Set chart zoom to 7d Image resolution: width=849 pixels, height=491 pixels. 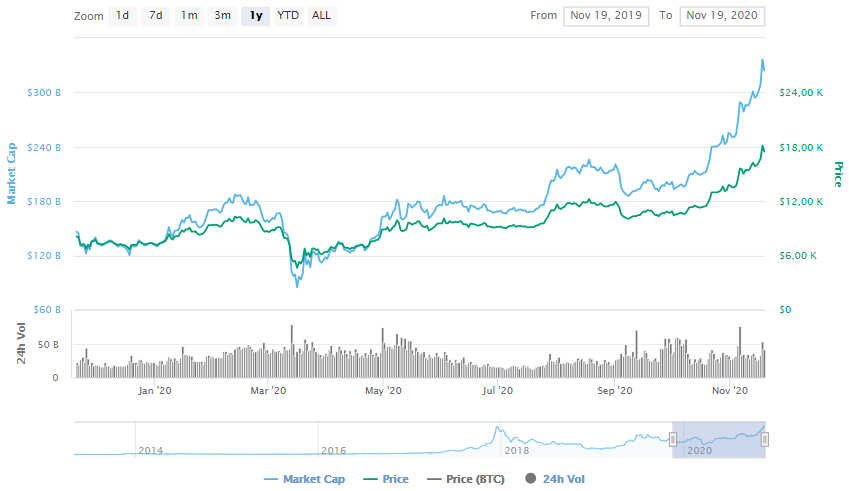click(156, 16)
